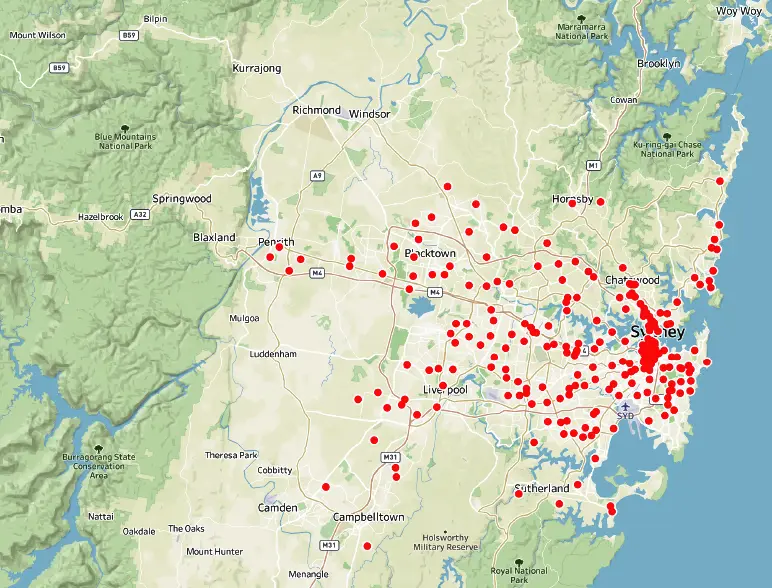Click the A9 road shield

click(317, 175)
